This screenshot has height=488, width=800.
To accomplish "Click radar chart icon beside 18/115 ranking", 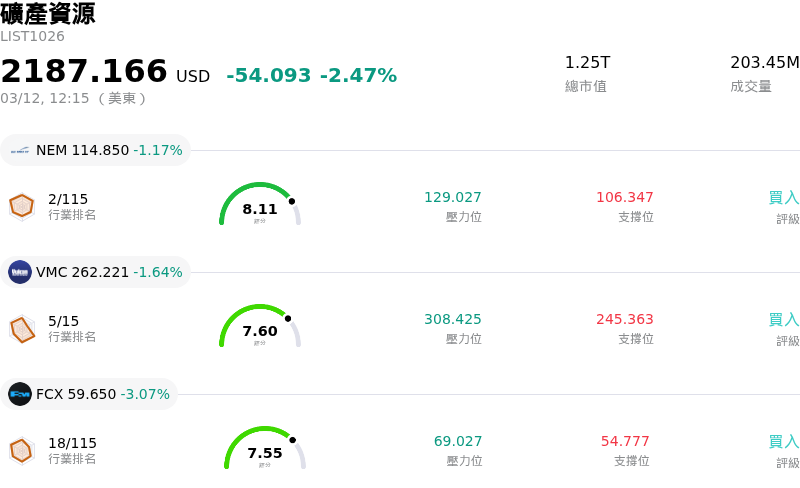I will pos(22,450).
